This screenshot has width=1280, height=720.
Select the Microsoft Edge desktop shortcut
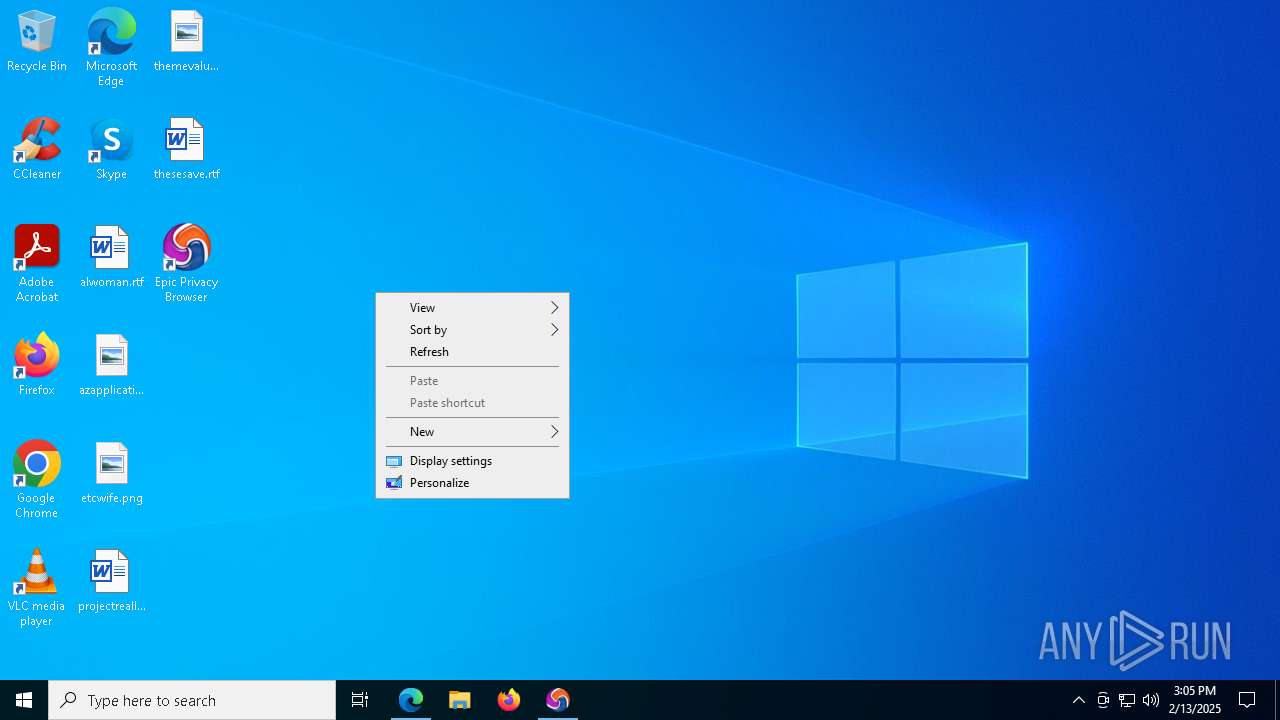tap(111, 48)
